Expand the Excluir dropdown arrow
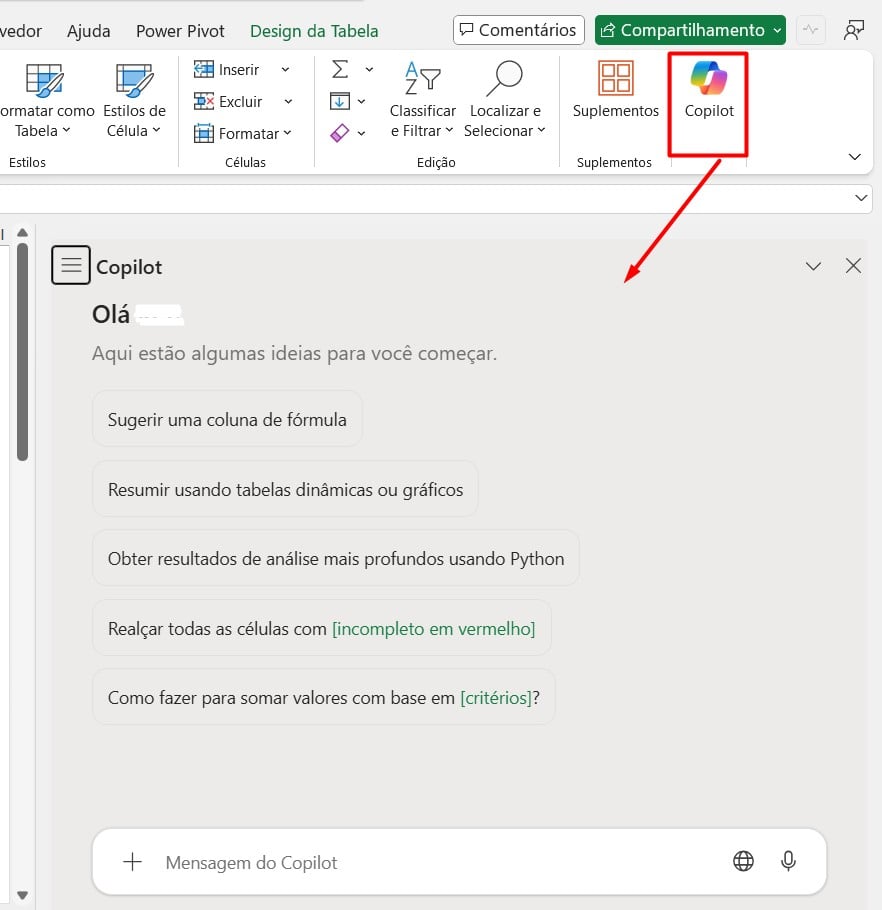 tap(288, 102)
